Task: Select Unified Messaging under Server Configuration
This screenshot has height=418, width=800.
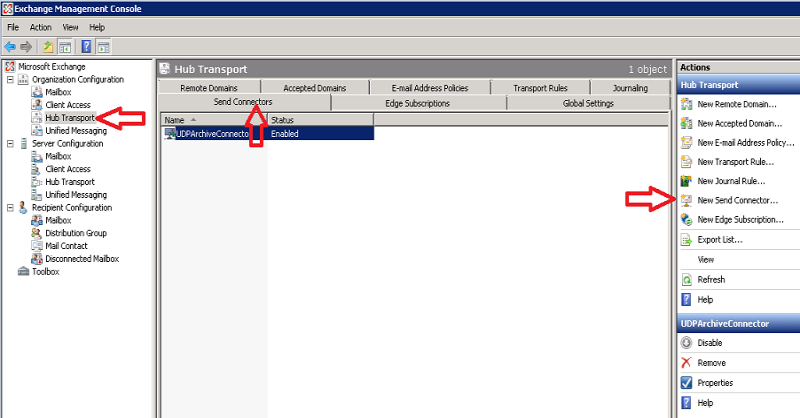Action: [76, 195]
